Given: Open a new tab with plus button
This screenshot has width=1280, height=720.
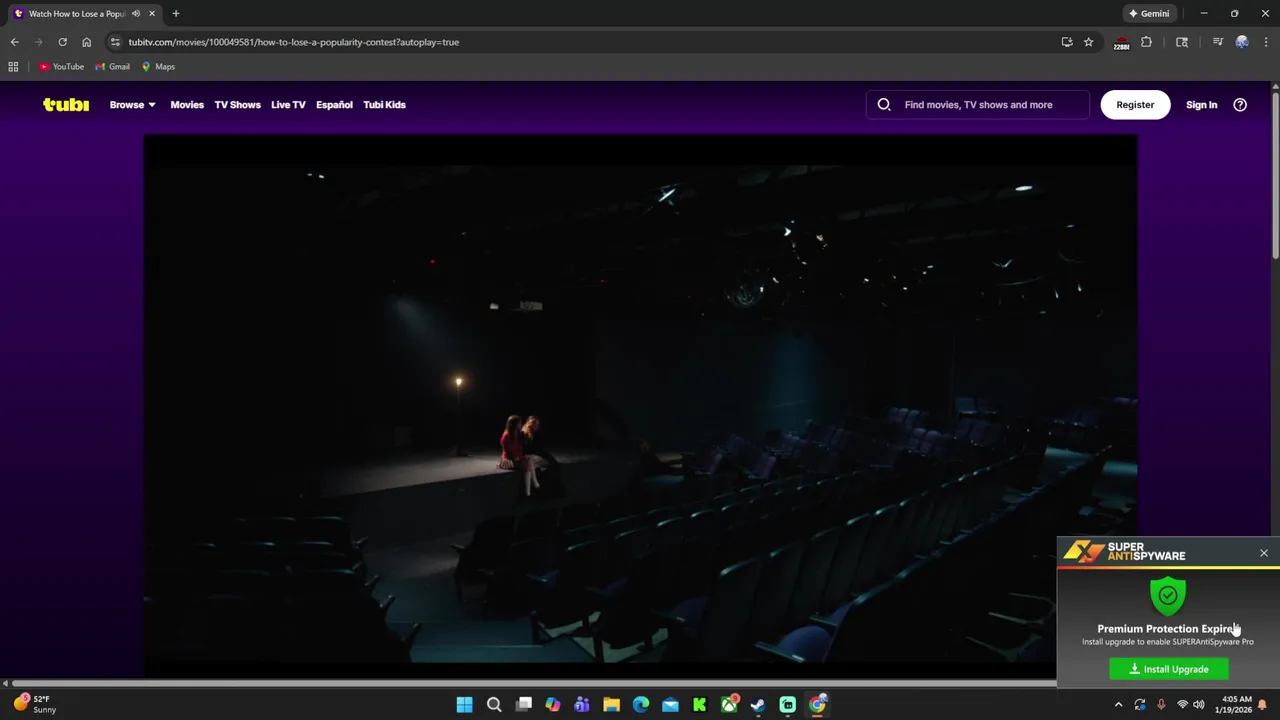Looking at the screenshot, I should click(176, 14).
